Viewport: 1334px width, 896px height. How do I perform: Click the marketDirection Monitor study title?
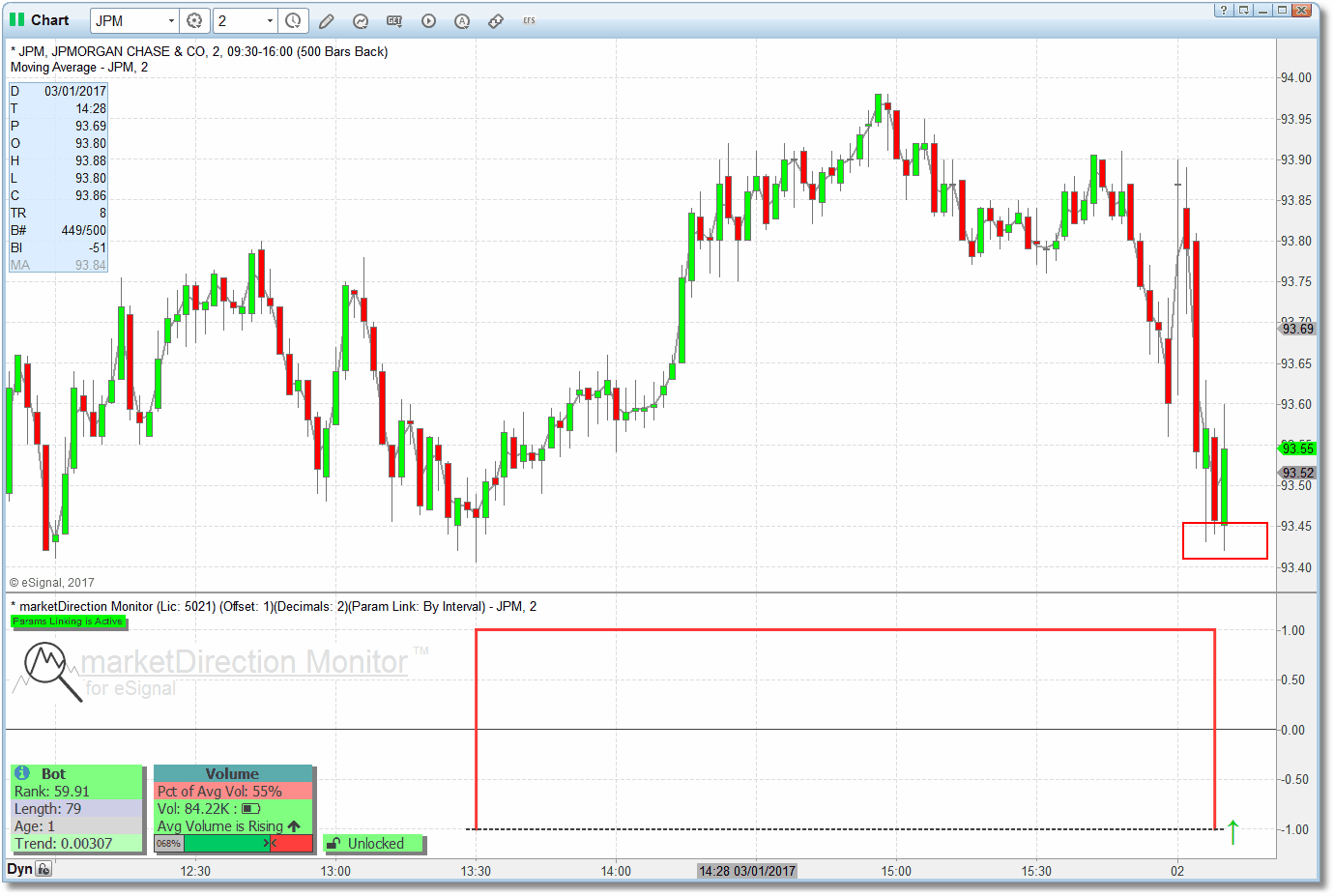[x=273, y=606]
